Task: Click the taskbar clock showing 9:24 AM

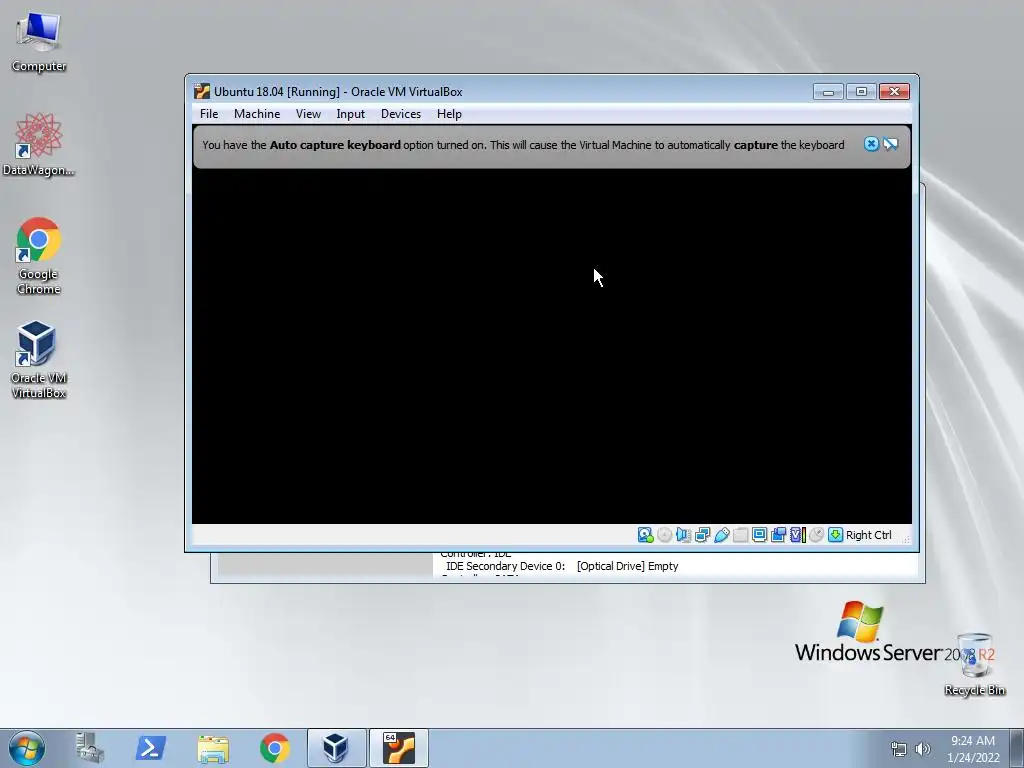Action: click(x=973, y=749)
